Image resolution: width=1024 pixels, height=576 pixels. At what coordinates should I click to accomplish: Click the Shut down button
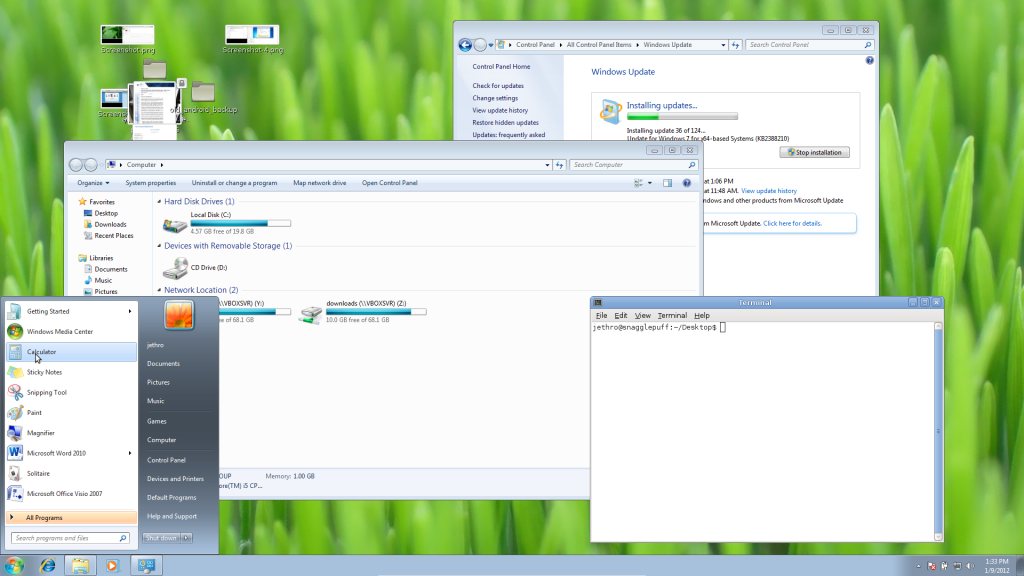pyautogui.click(x=161, y=538)
